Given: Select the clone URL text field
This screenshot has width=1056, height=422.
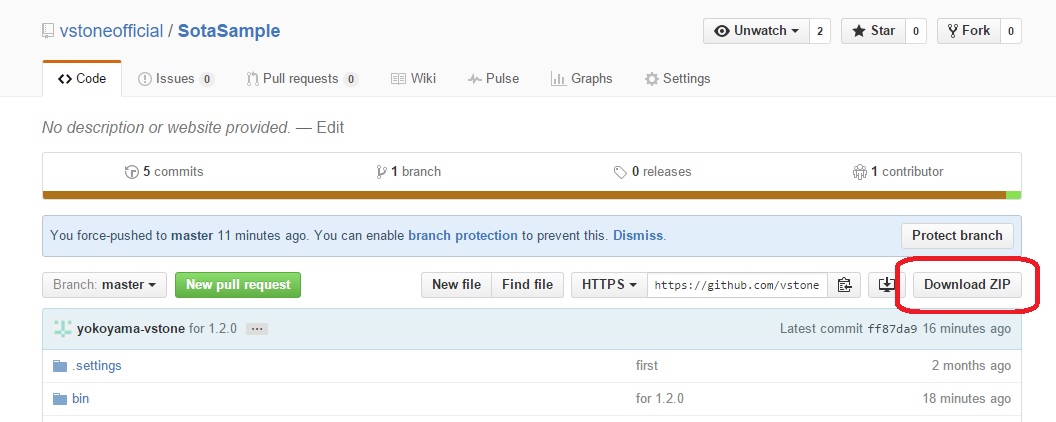Looking at the screenshot, I should [737, 285].
